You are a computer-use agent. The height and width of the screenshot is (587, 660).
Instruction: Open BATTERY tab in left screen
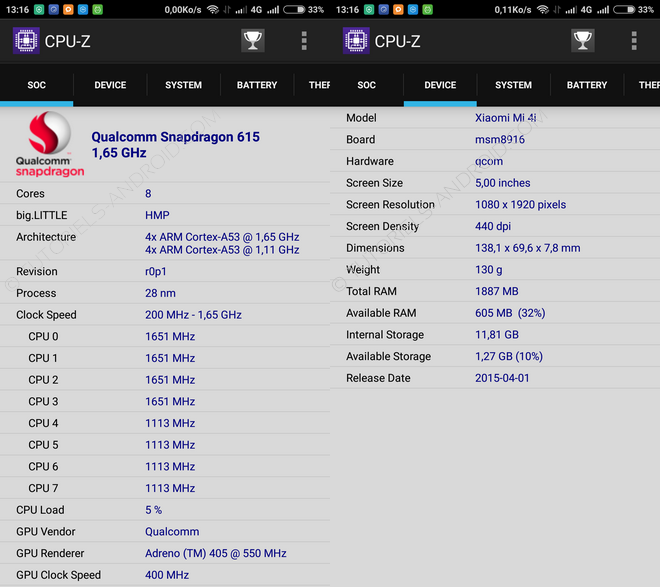[257, 85]
